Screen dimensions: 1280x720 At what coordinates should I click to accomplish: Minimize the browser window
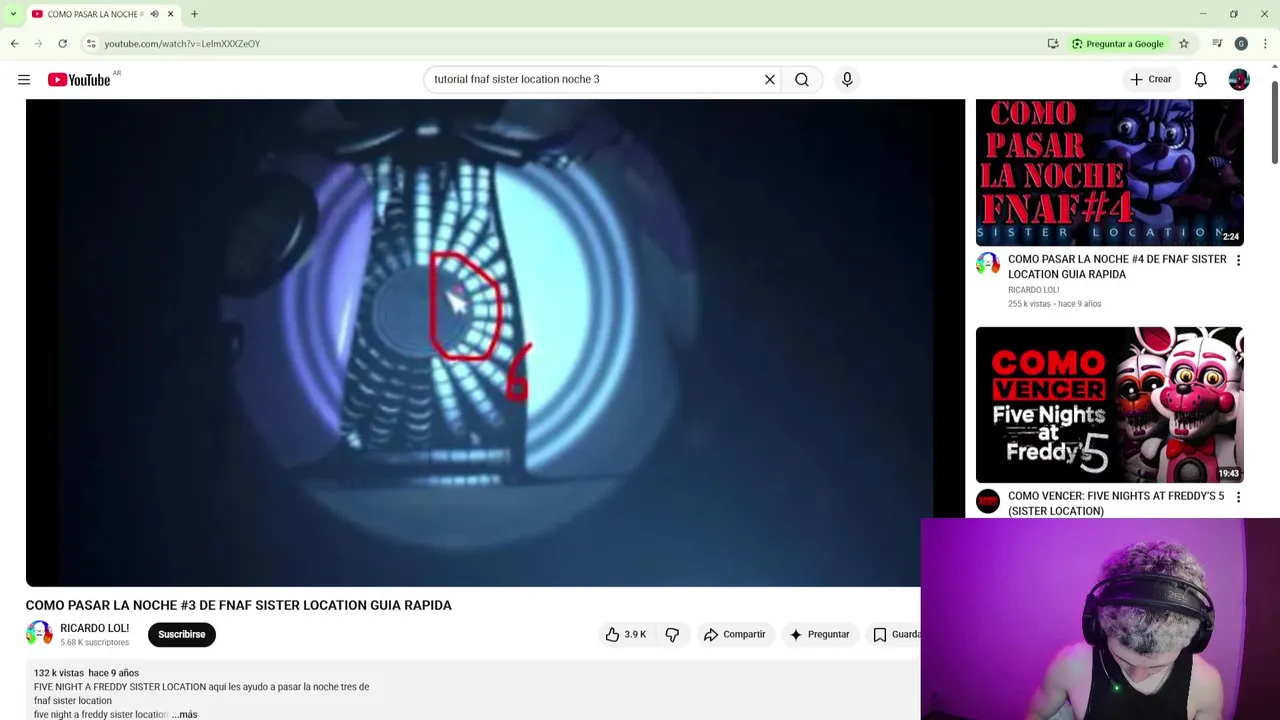[1203, 14]
